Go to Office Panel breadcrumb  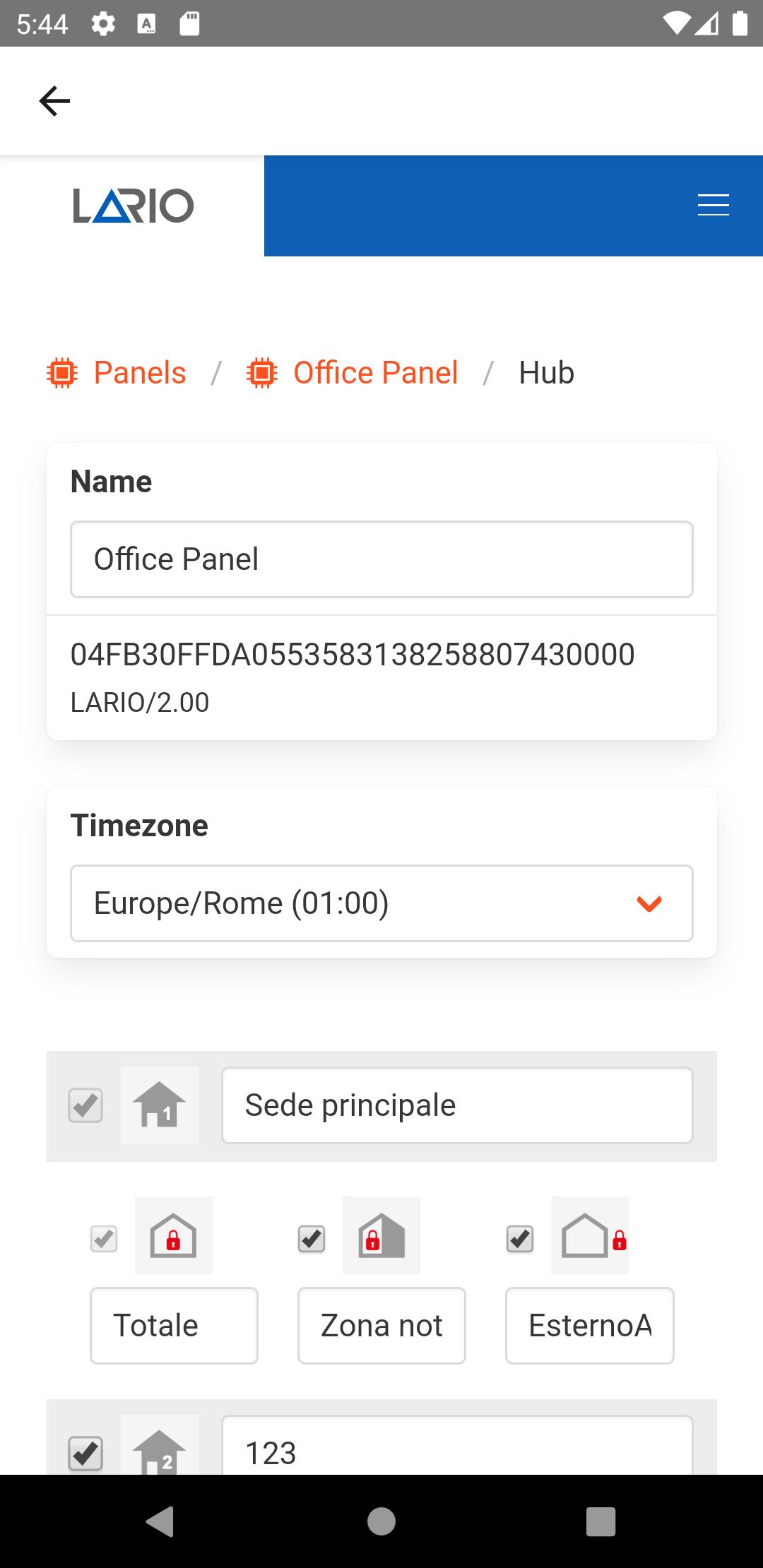click(x=375, y=373)
